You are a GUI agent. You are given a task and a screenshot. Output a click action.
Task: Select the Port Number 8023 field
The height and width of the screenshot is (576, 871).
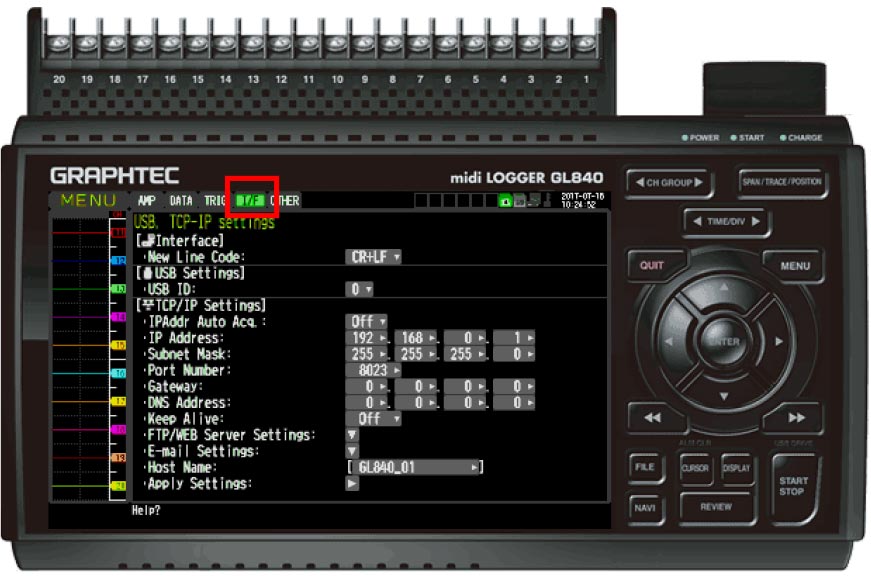[x=373, y=370]
